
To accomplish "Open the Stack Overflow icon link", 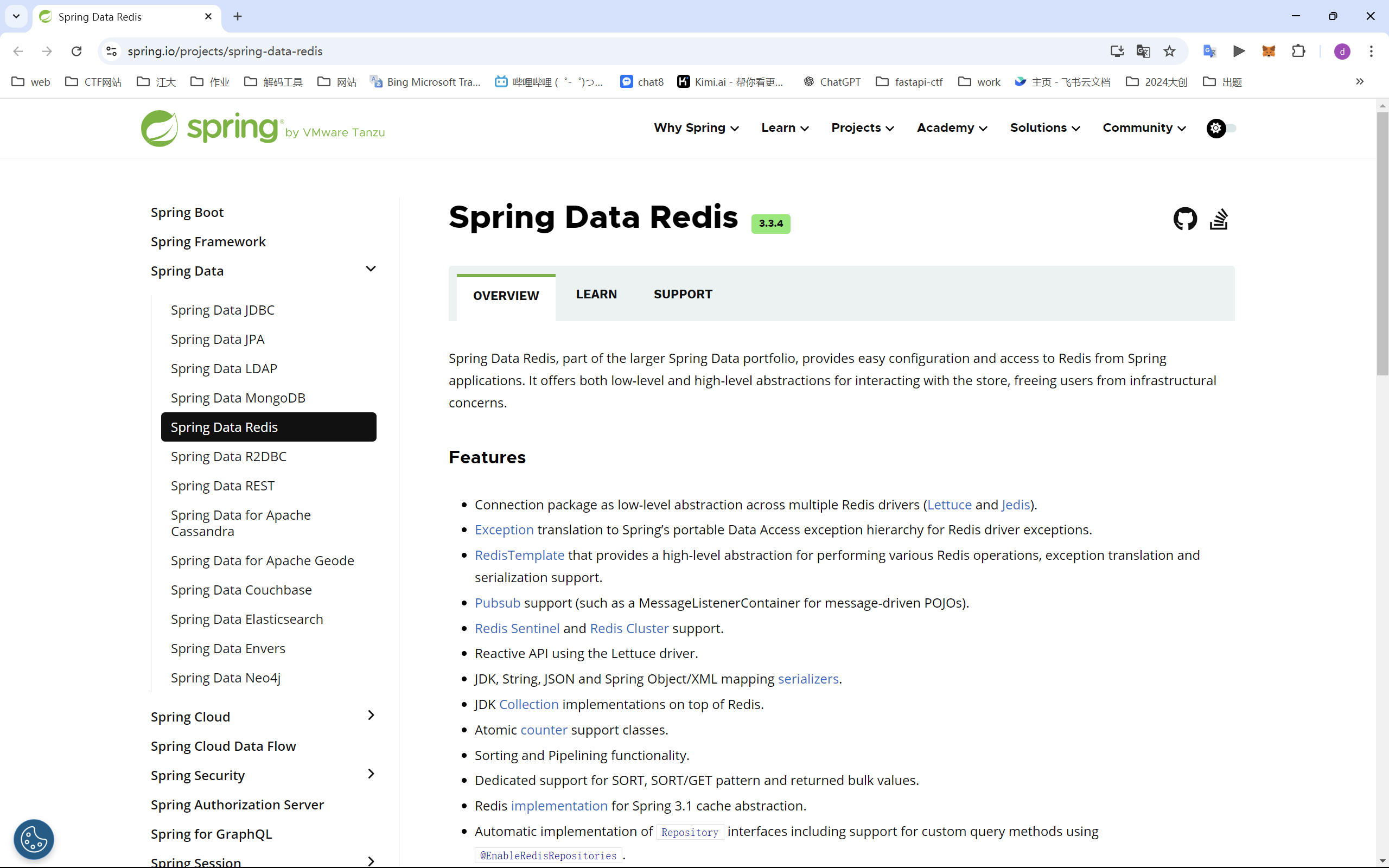I will pyautogui.click(x=1218, y=219).
